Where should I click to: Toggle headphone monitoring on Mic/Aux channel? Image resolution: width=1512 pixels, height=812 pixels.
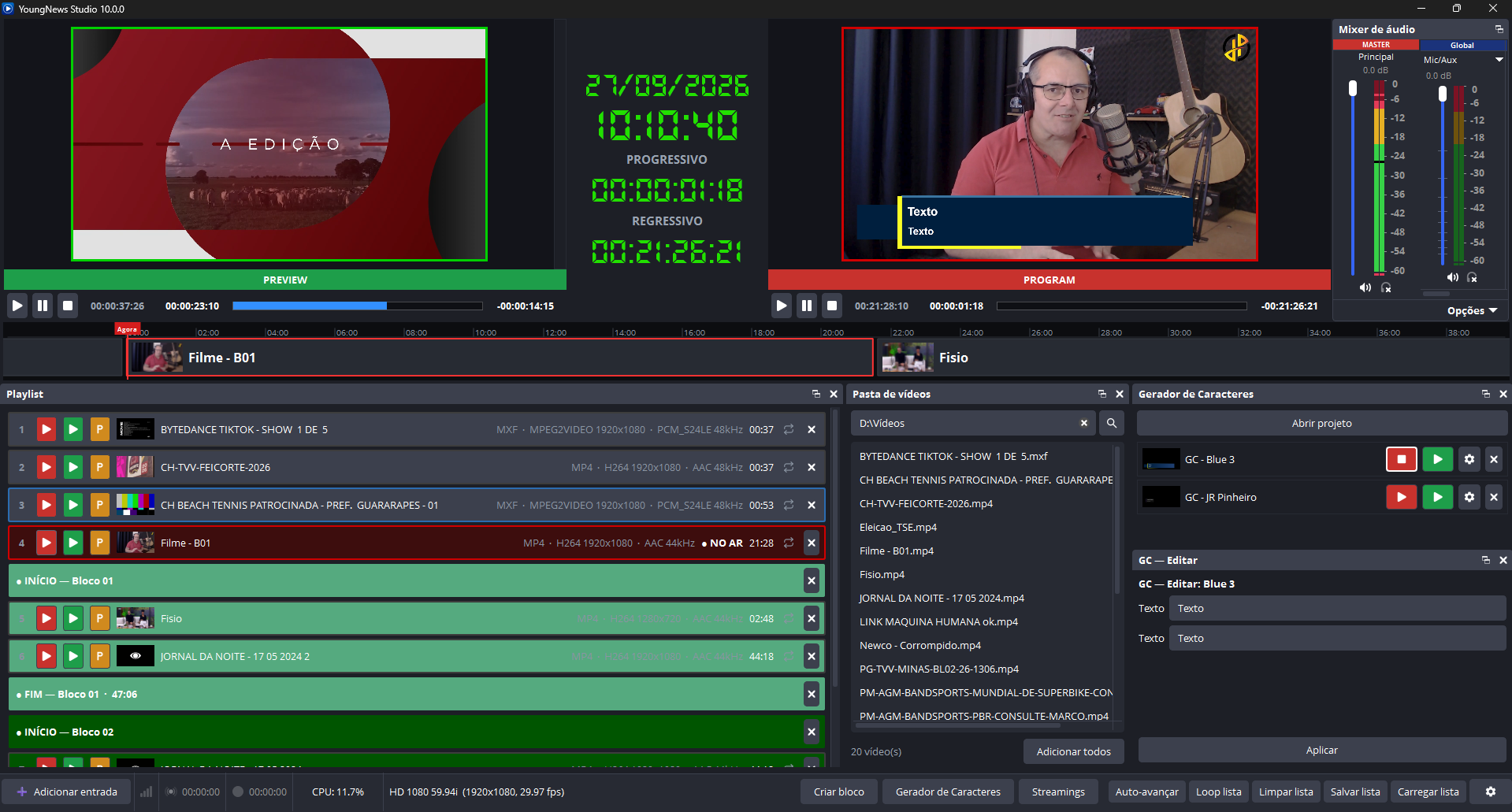click(1472, 277)
